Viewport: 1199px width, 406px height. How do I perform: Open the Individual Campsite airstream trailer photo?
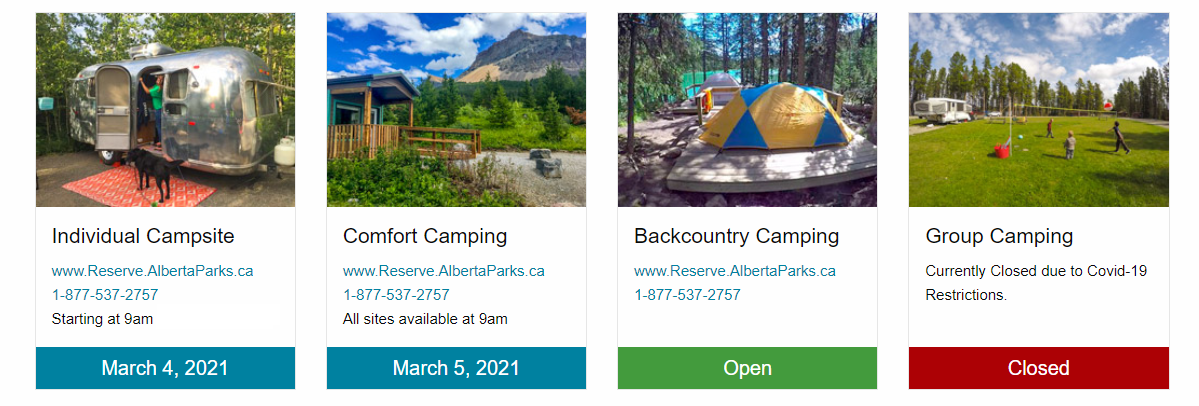(165, 110)
